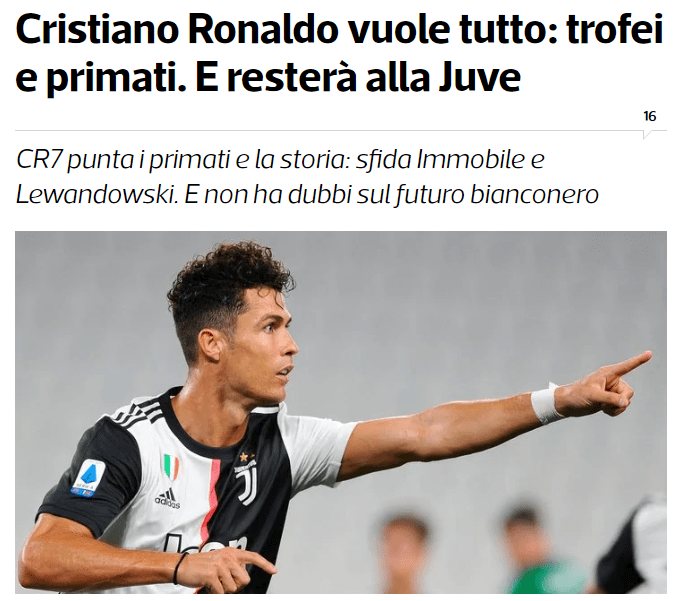Click the pointing index fingertip
681x601 pixels.
point(645,358)
